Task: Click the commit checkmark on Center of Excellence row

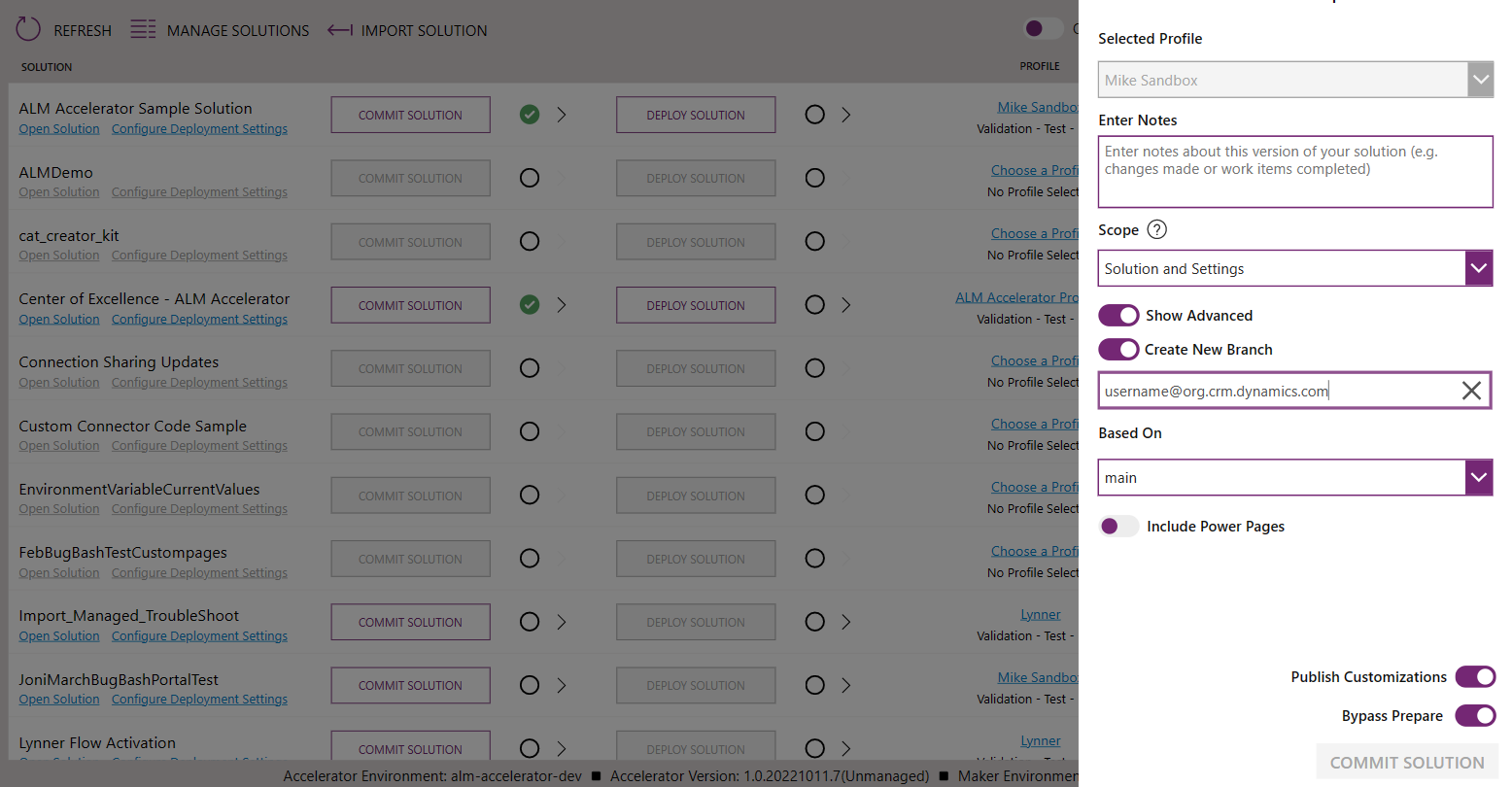Action: click(x=529, y=304)
